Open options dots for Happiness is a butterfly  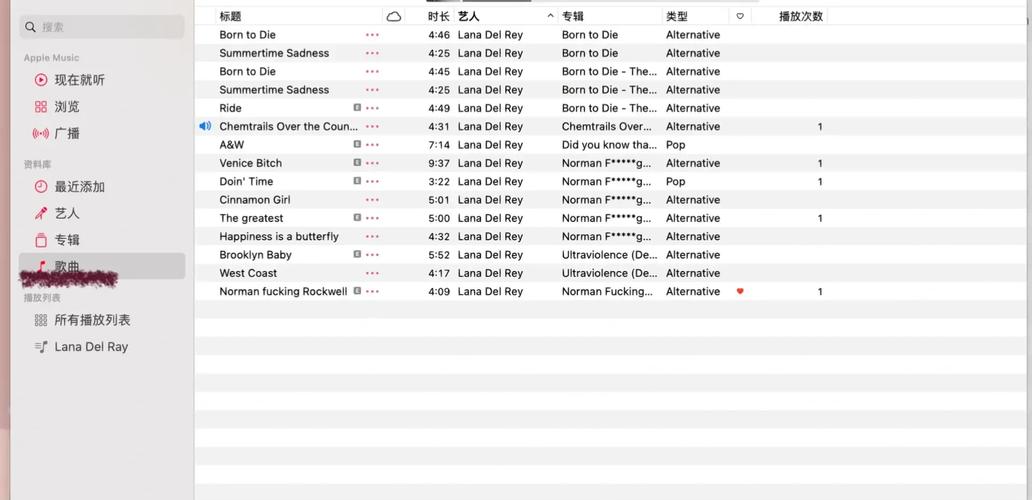[x=373, y=238]
